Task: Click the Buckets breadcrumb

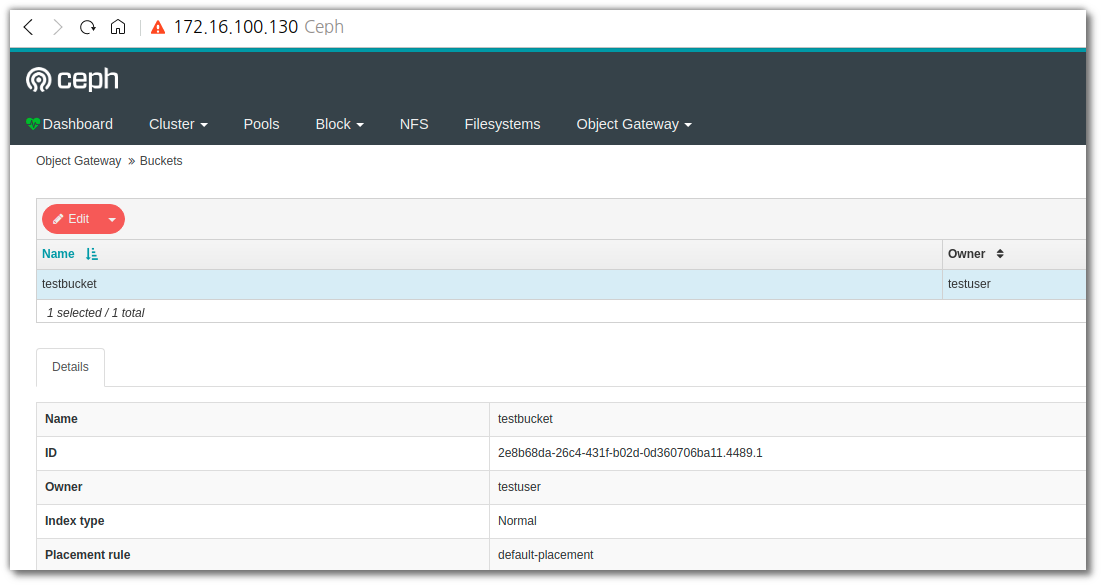Action: pos(161,161)
